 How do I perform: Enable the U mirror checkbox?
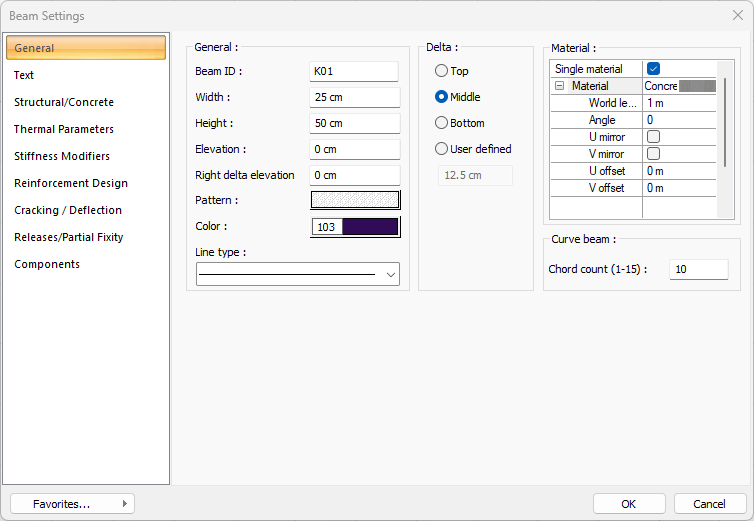click(653, 137)
